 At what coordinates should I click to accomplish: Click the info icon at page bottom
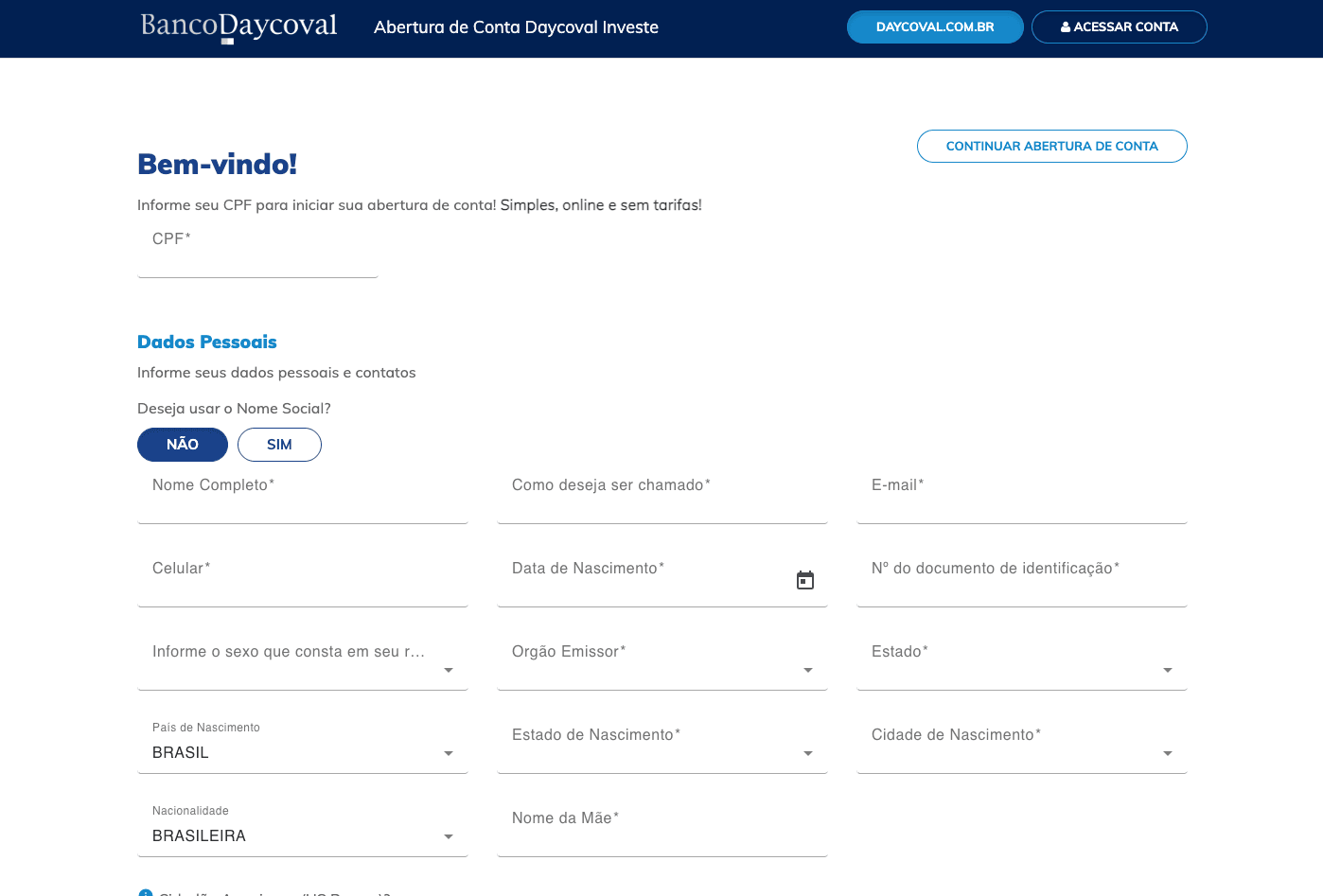click(145, 892)
